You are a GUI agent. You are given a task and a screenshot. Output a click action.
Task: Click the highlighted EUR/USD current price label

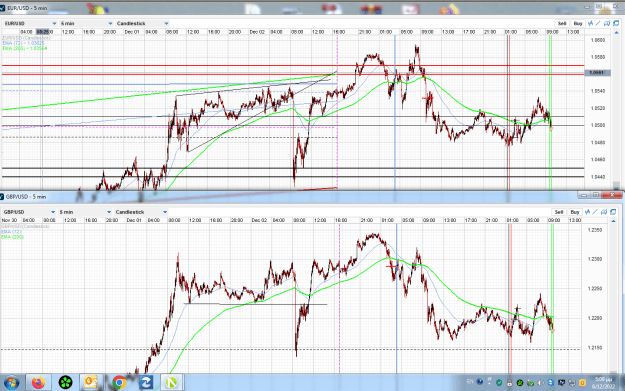pyautogui.click(x=597, y=73)
